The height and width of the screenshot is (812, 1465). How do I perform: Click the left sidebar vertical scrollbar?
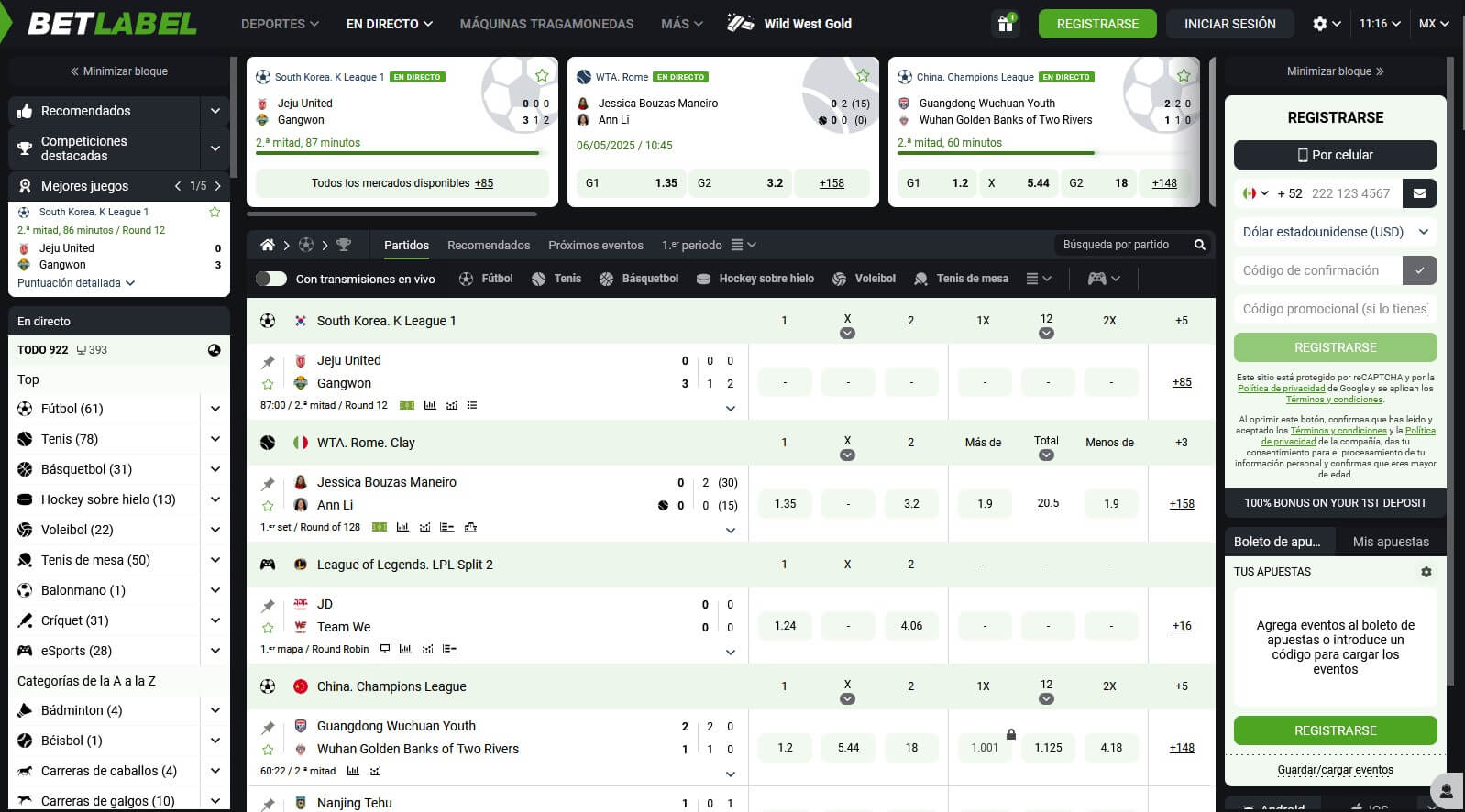pos(235,119)
